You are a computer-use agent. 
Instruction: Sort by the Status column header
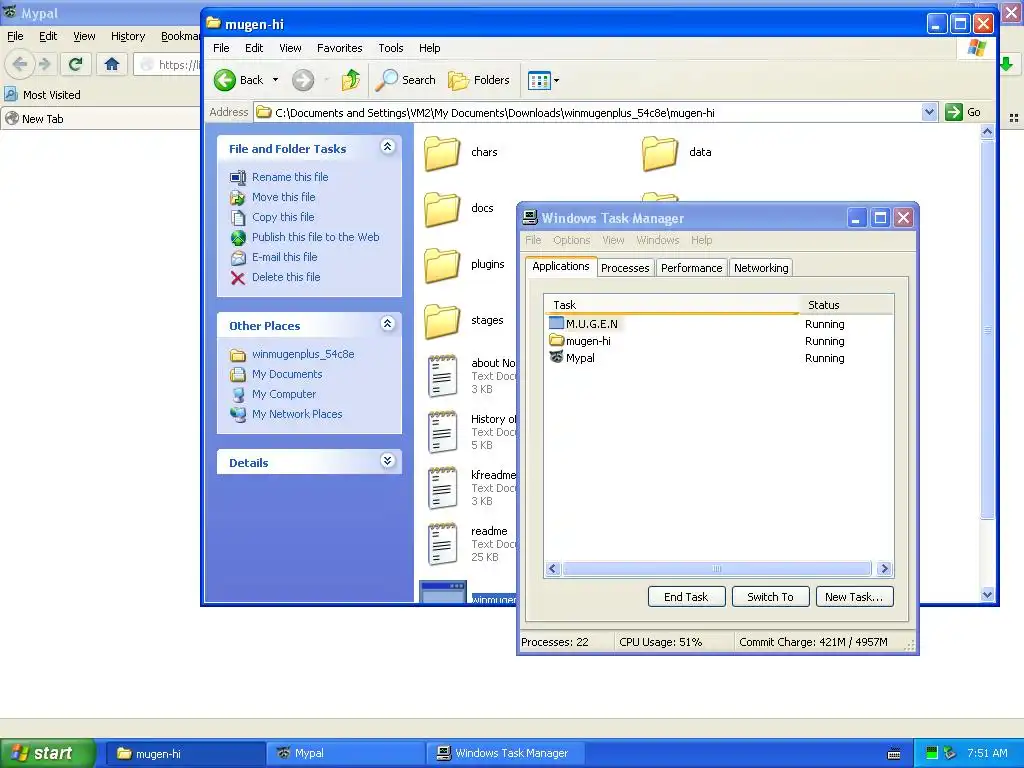click(846, 305)
